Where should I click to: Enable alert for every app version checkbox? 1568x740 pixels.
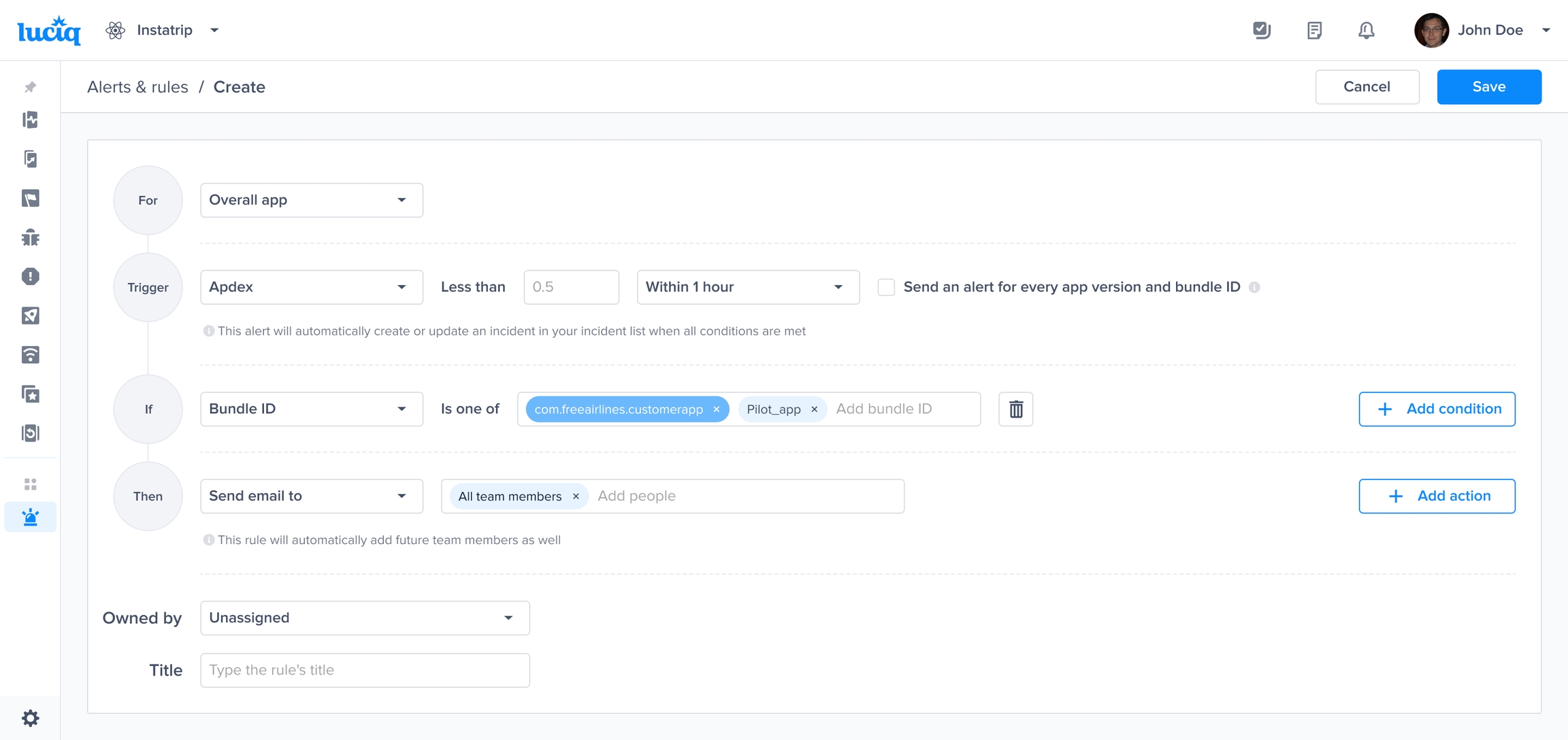coord(885,287)
